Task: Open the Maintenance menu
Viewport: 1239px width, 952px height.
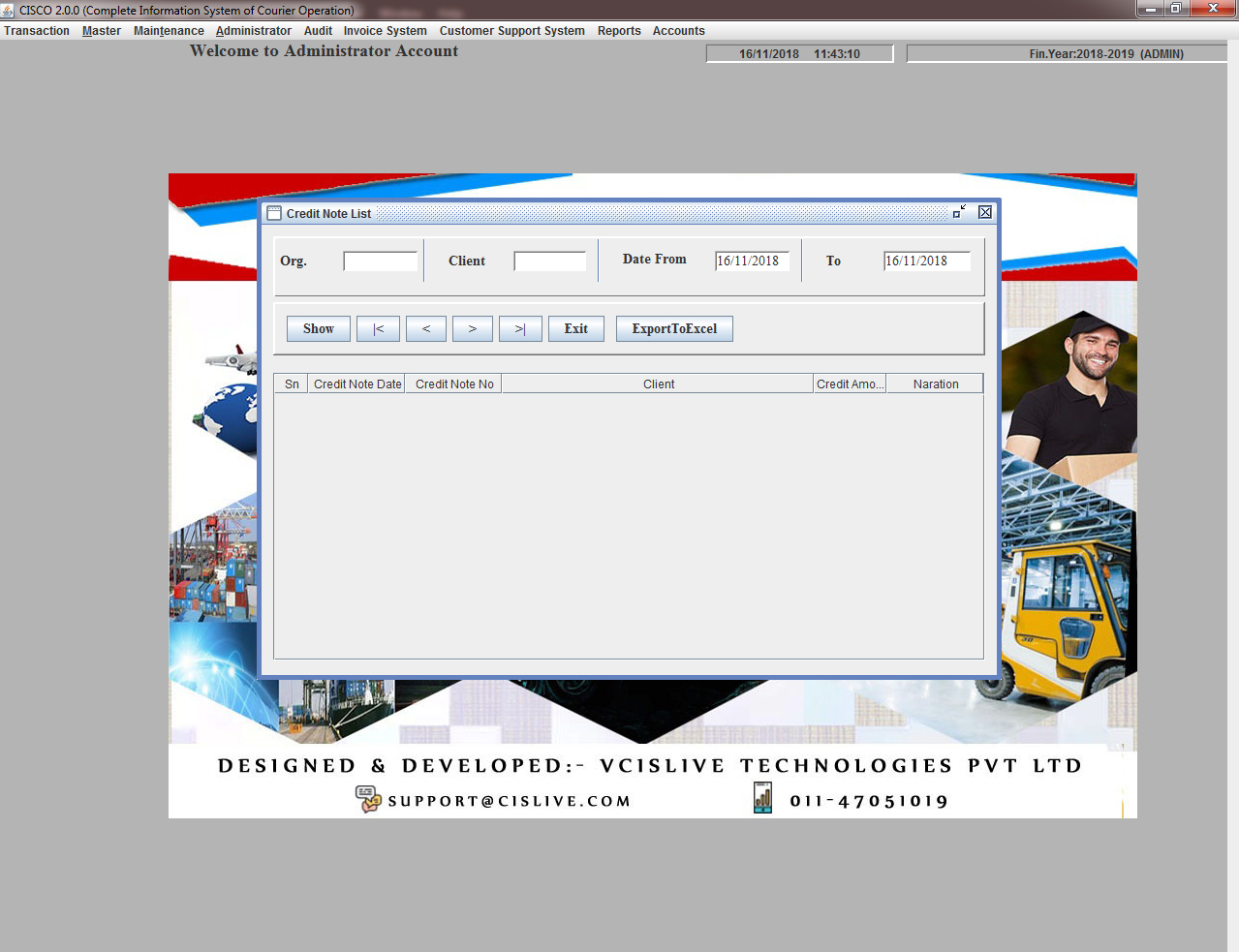Action: tap(169, 31)
